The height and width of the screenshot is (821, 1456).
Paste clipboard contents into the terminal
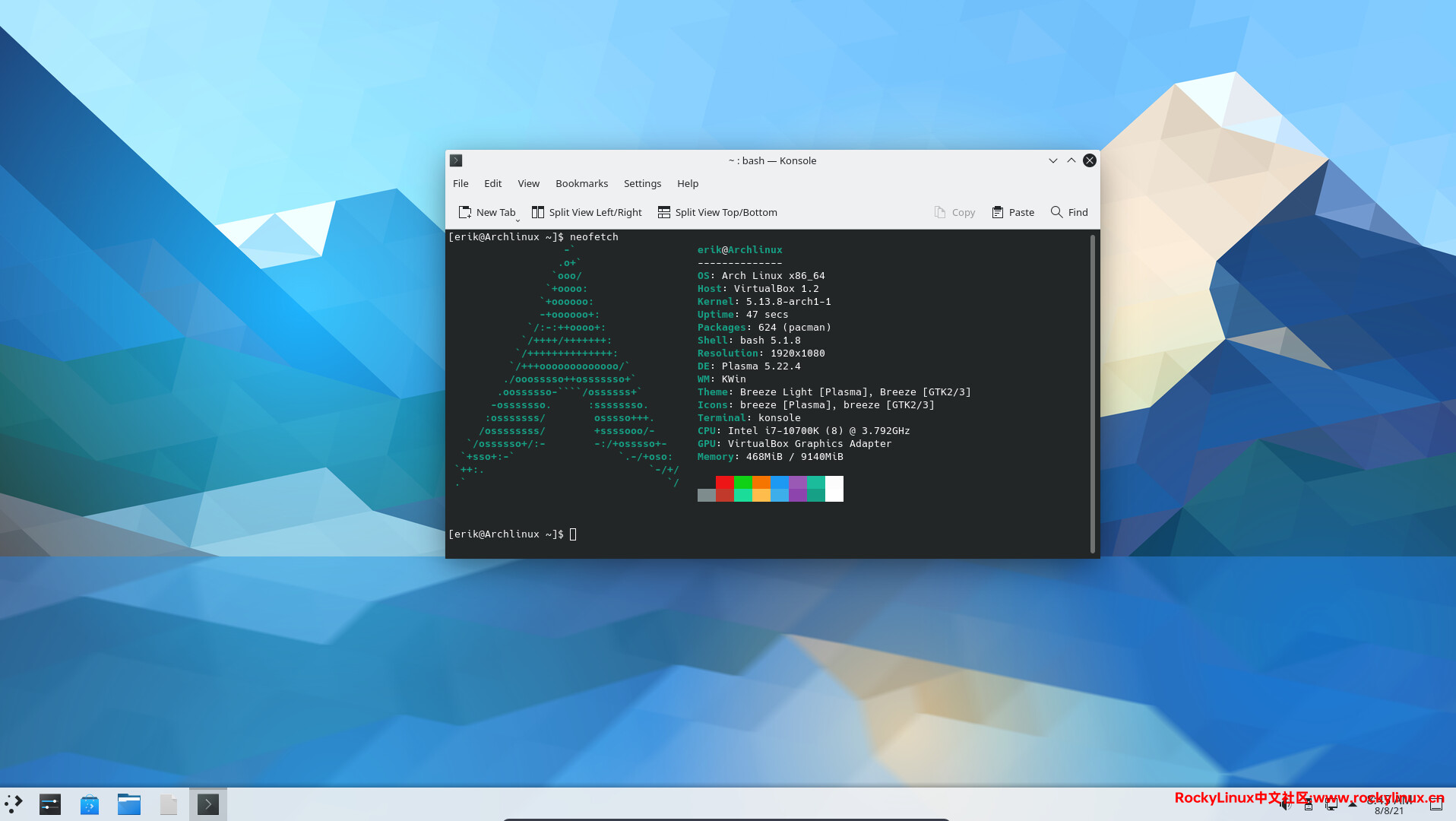pos(1012,212)
